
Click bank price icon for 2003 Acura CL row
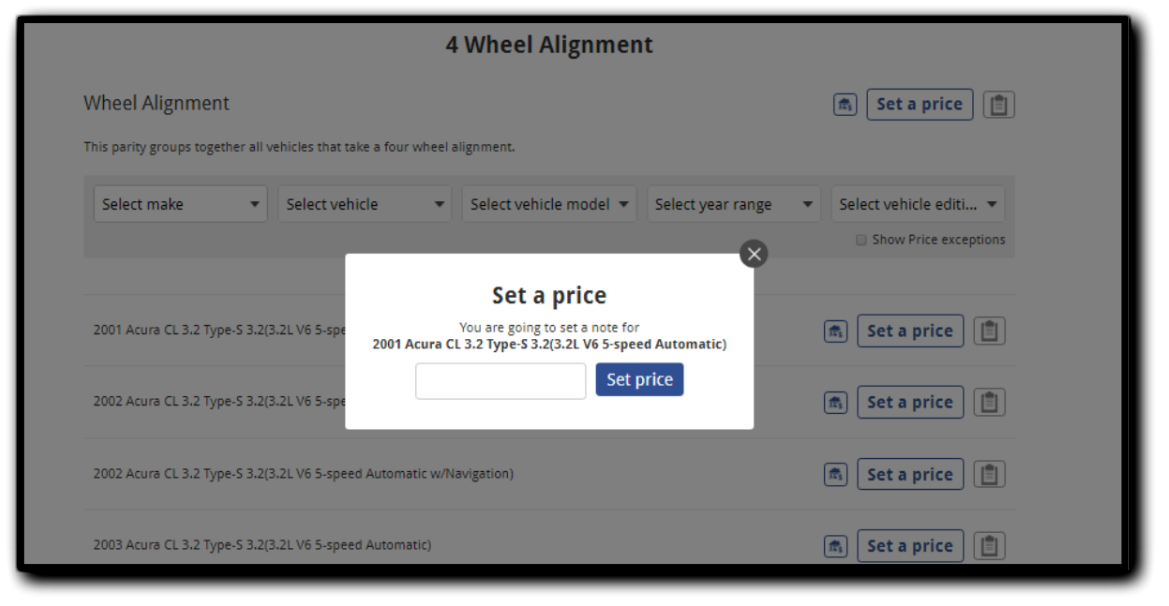(835, 546)
